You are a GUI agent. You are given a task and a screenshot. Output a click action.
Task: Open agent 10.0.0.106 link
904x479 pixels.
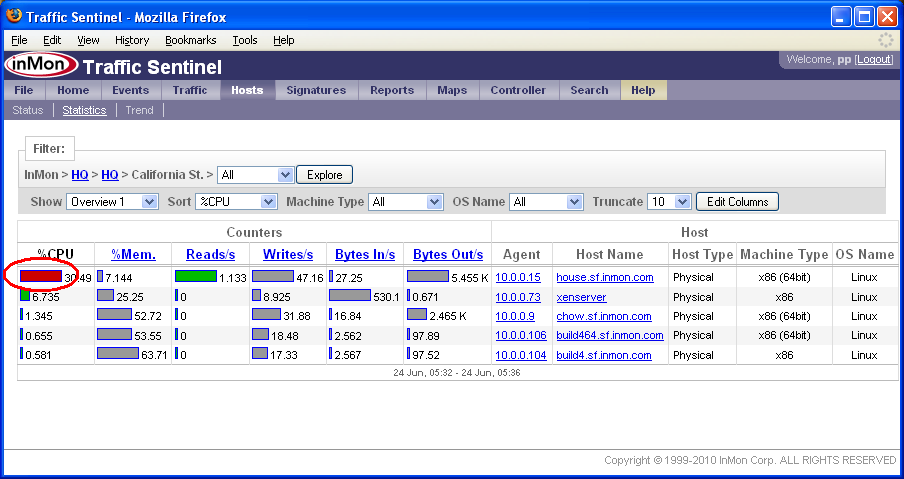pos(521,335)
